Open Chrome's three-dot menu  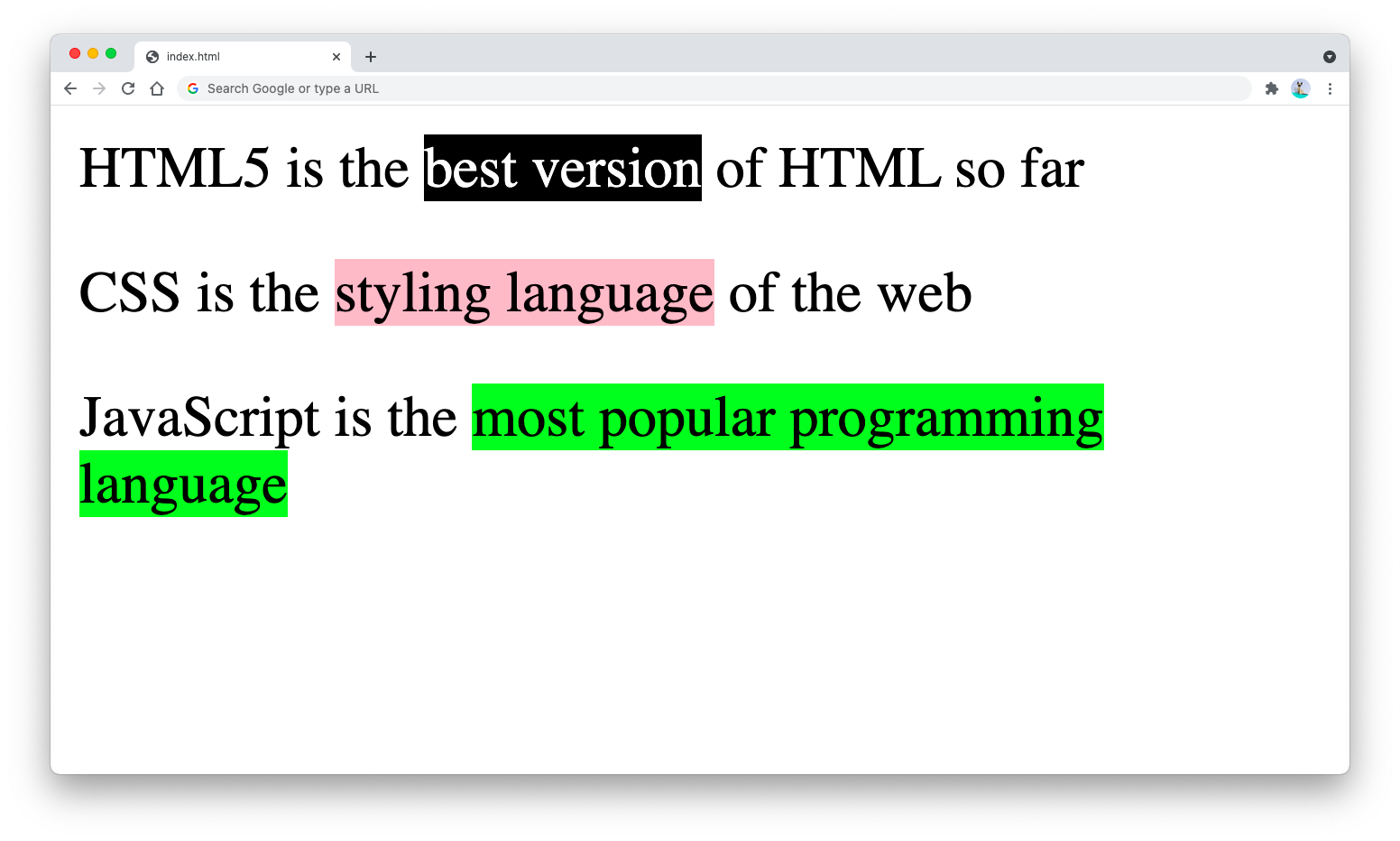click(1330, 88)
